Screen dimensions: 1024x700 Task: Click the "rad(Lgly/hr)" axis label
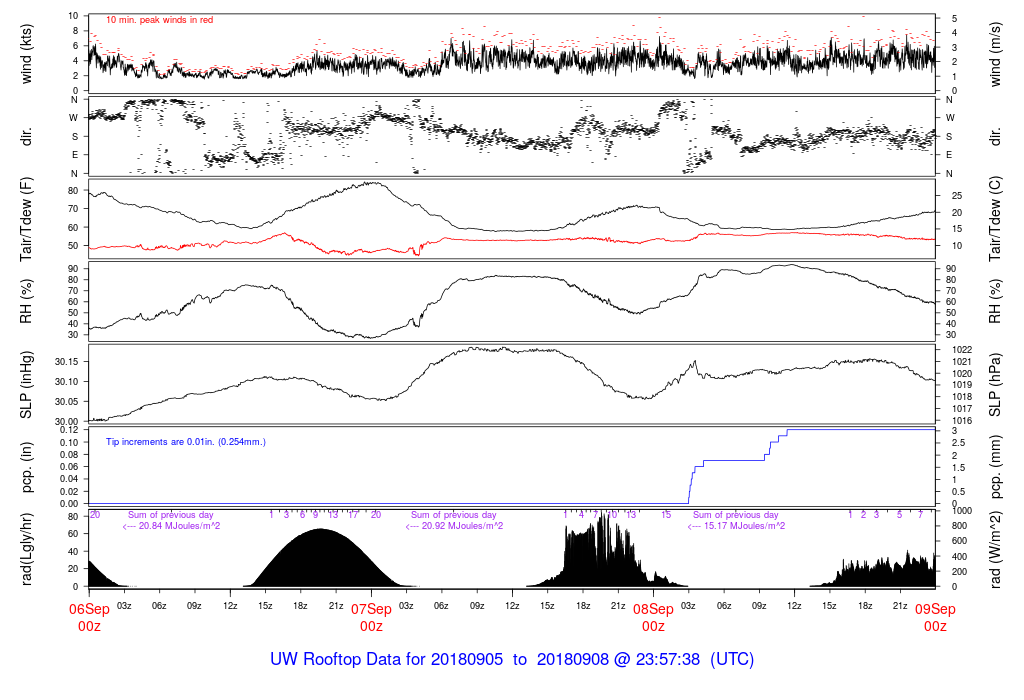pos(26,550)
